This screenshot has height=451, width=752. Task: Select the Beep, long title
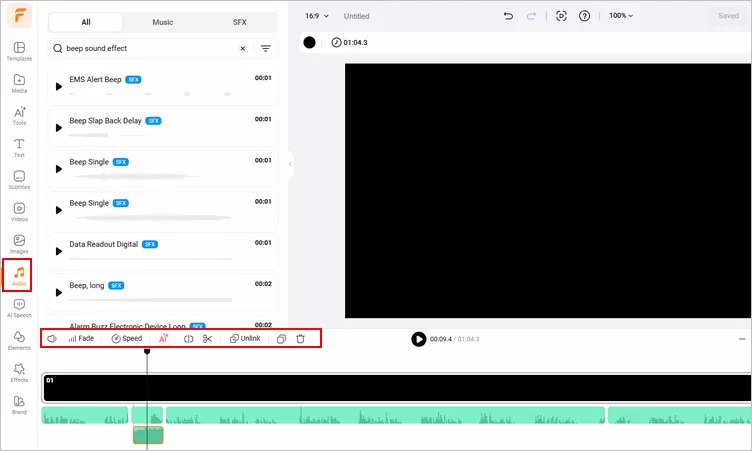87,285
